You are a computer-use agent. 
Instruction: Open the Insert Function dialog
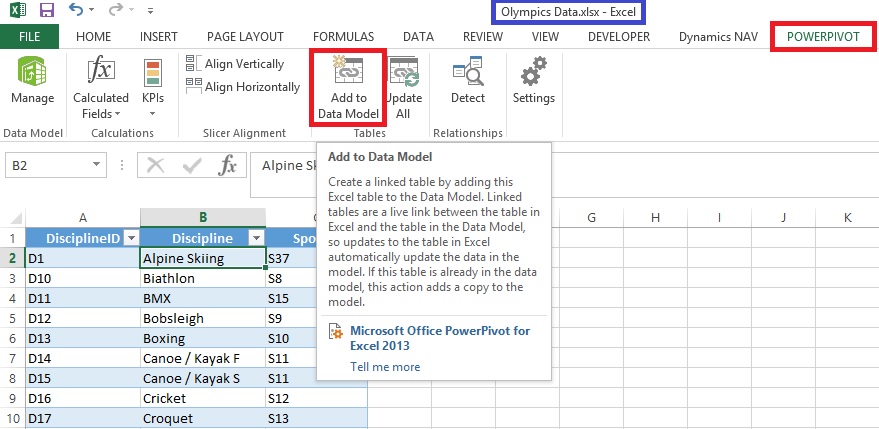[227, 165]
